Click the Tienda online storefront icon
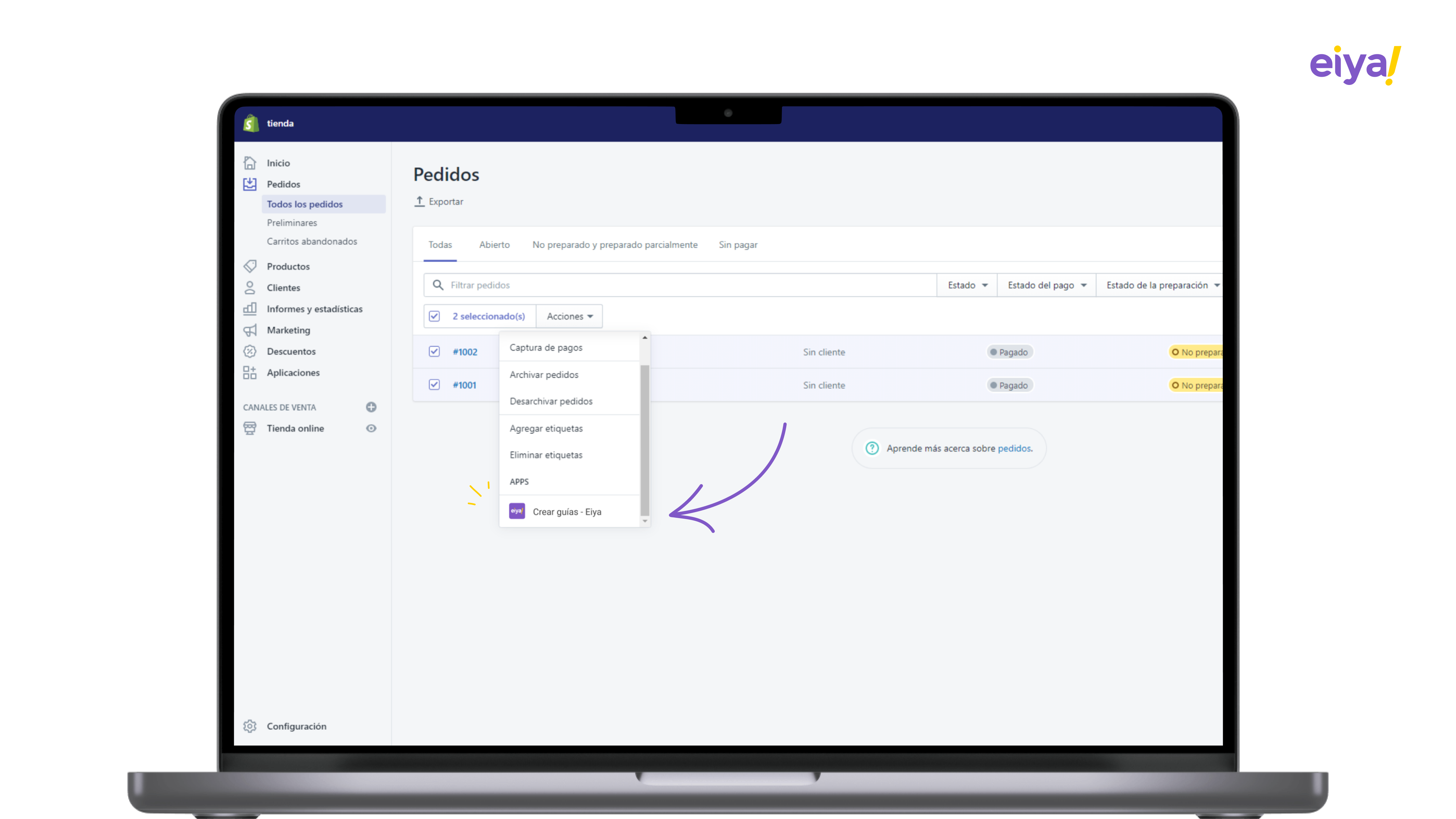The image size is (1456, 819). pos(250,428)
